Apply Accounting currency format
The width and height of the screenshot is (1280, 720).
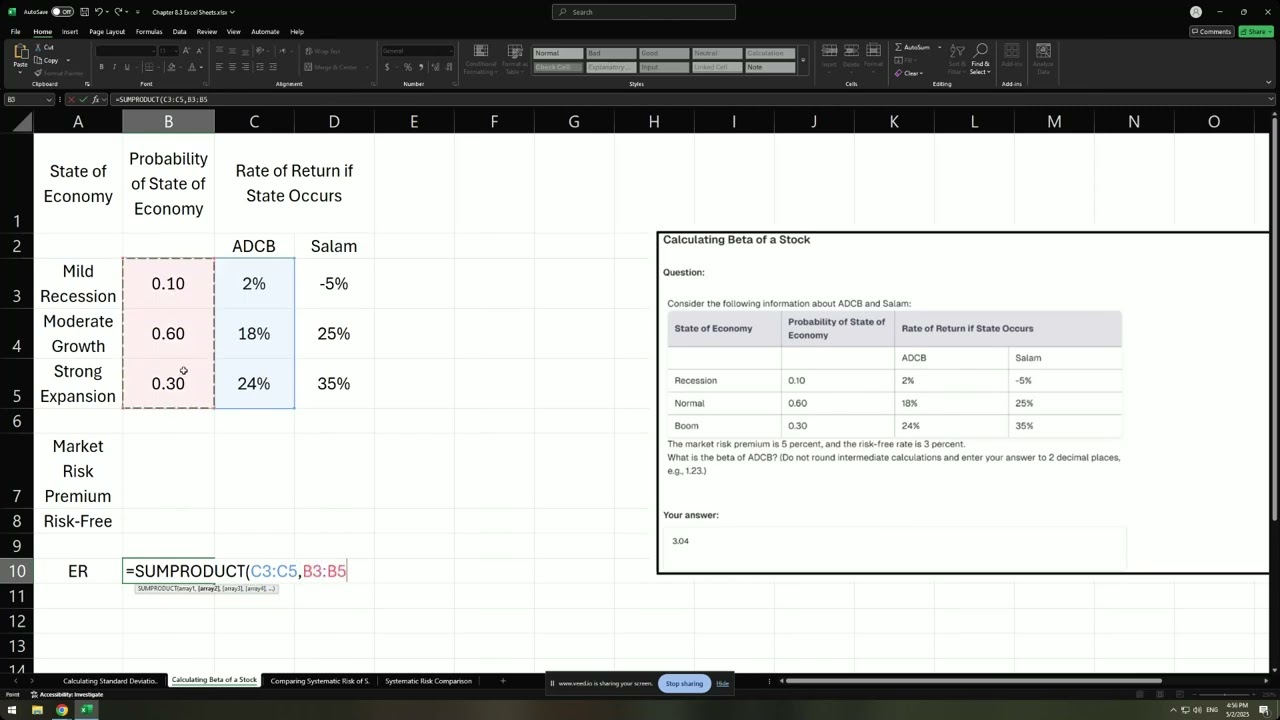point(386,67)
